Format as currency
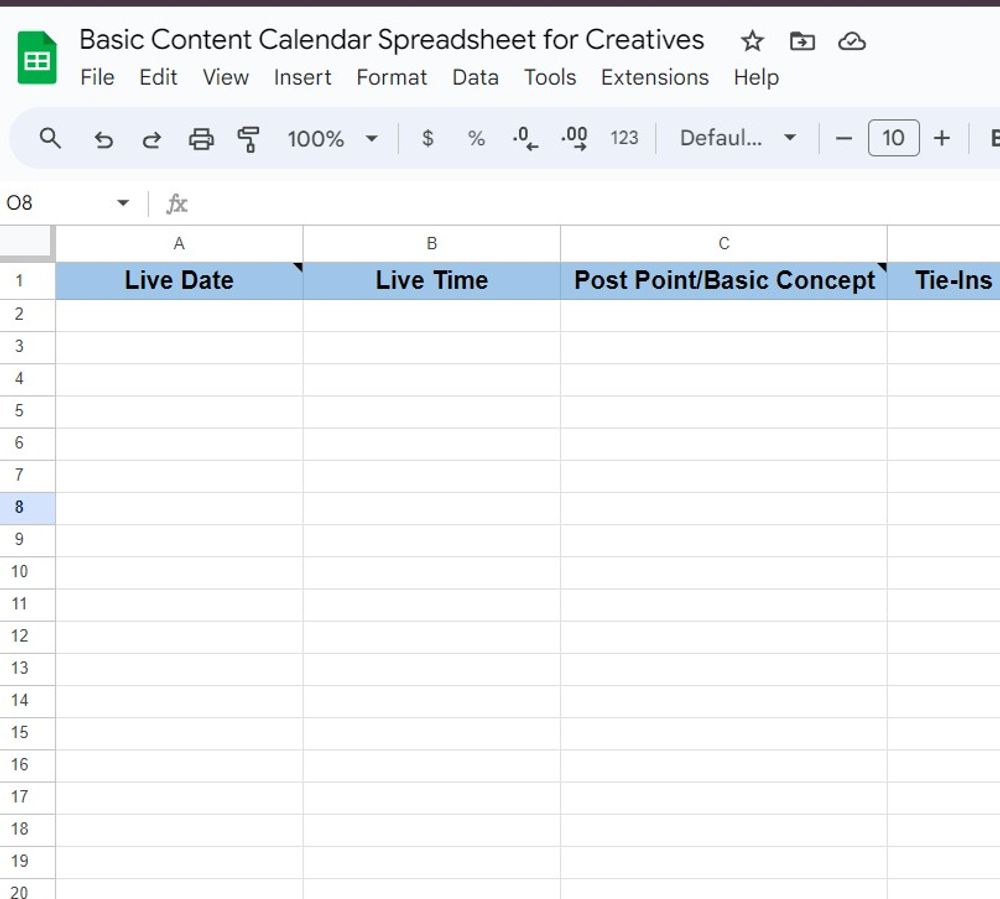The height and width of the screenshot is (899, 1000). click(428, 139)
